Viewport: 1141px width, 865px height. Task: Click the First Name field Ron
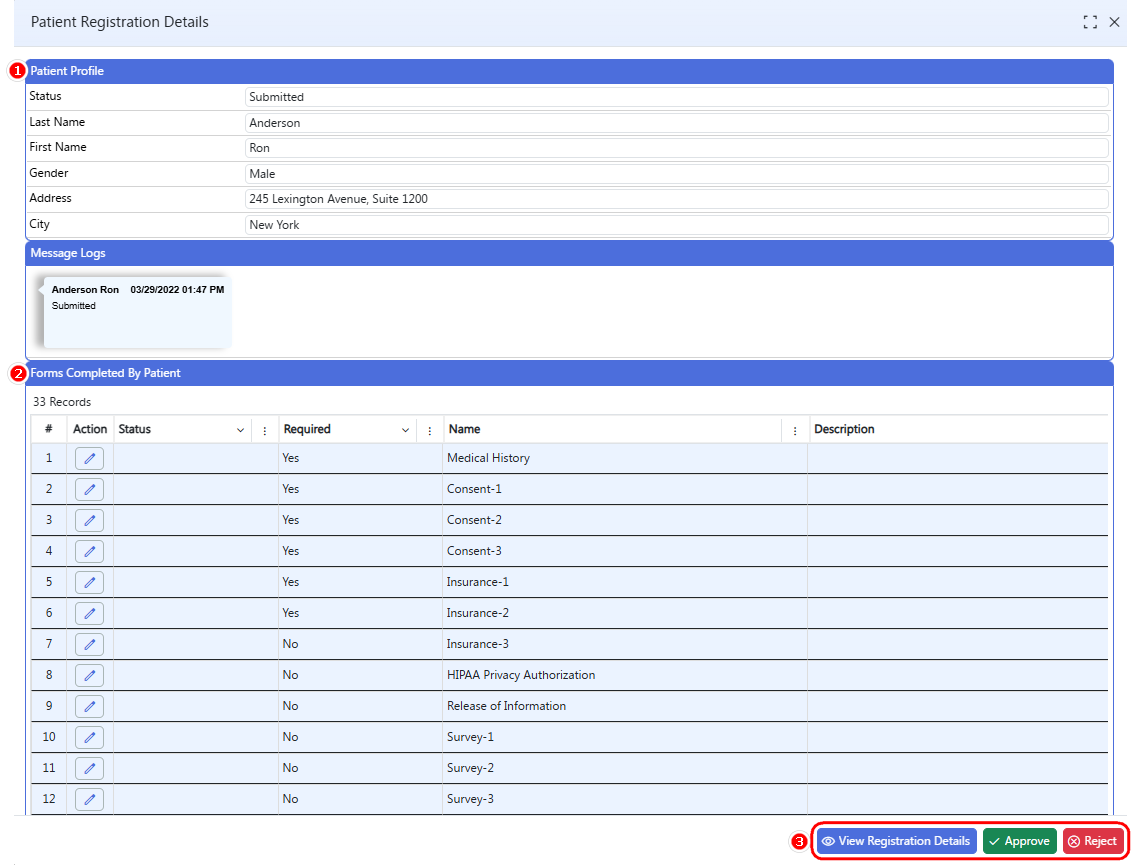[x=677, y=148]
